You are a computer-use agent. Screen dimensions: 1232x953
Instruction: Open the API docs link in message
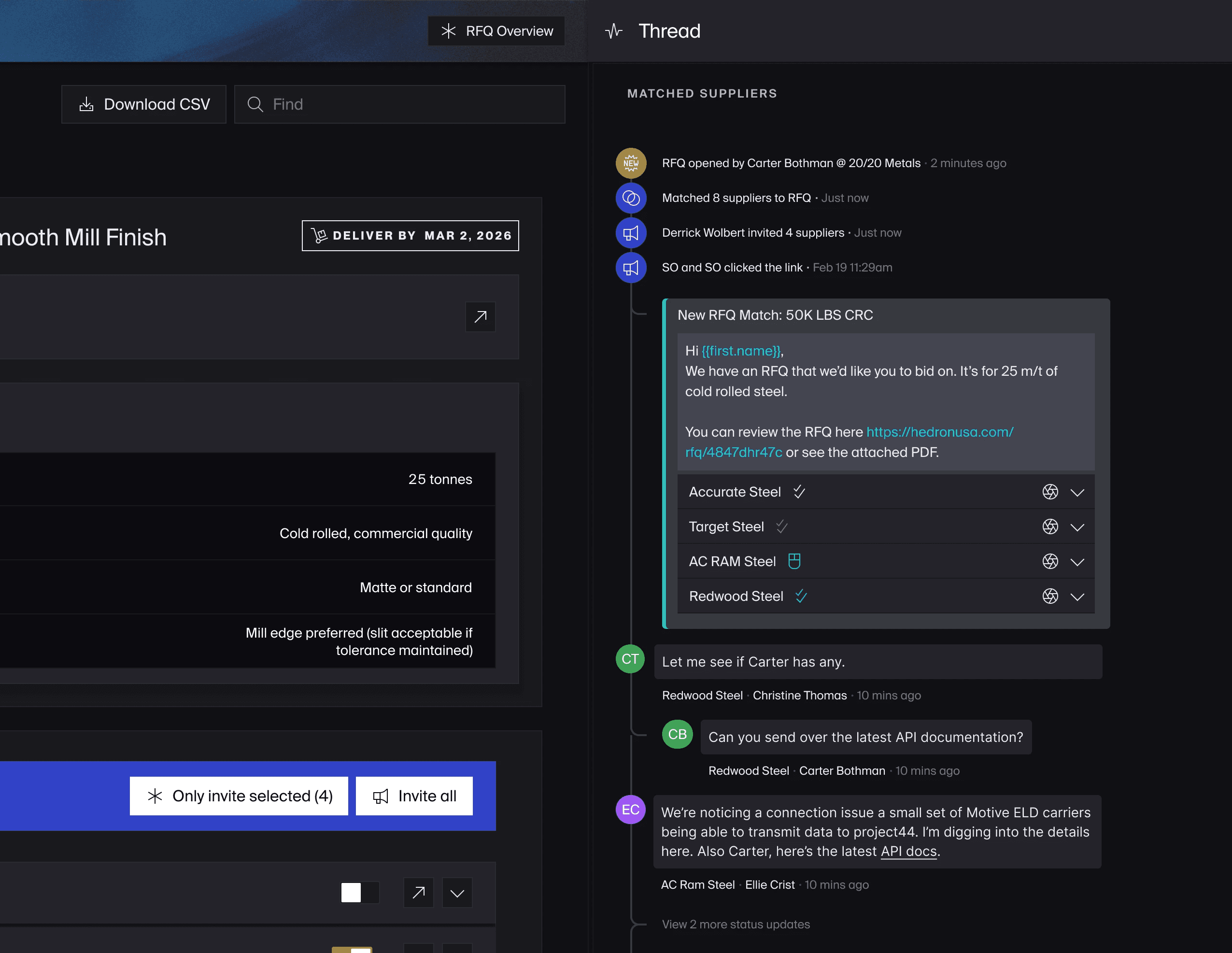tap(908, 851)
